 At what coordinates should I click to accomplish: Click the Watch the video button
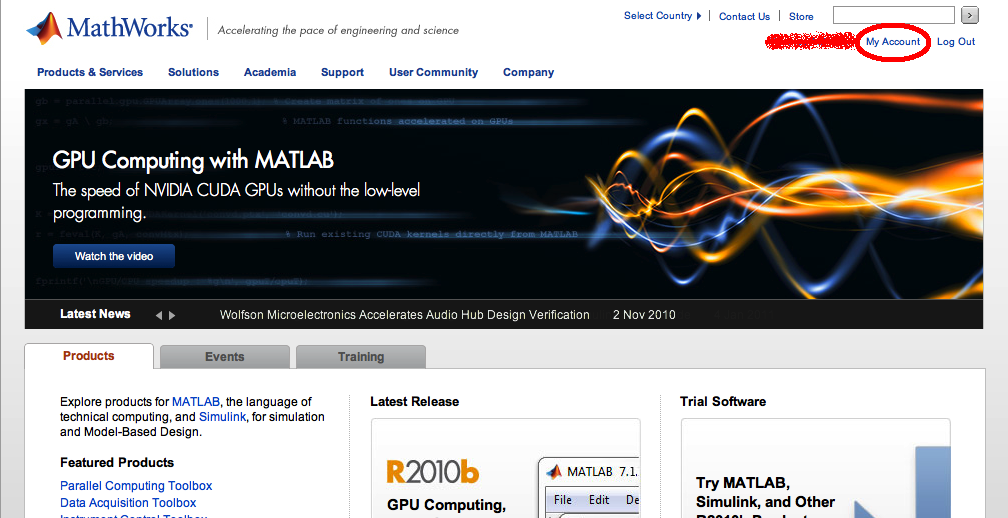pos(114,256)
